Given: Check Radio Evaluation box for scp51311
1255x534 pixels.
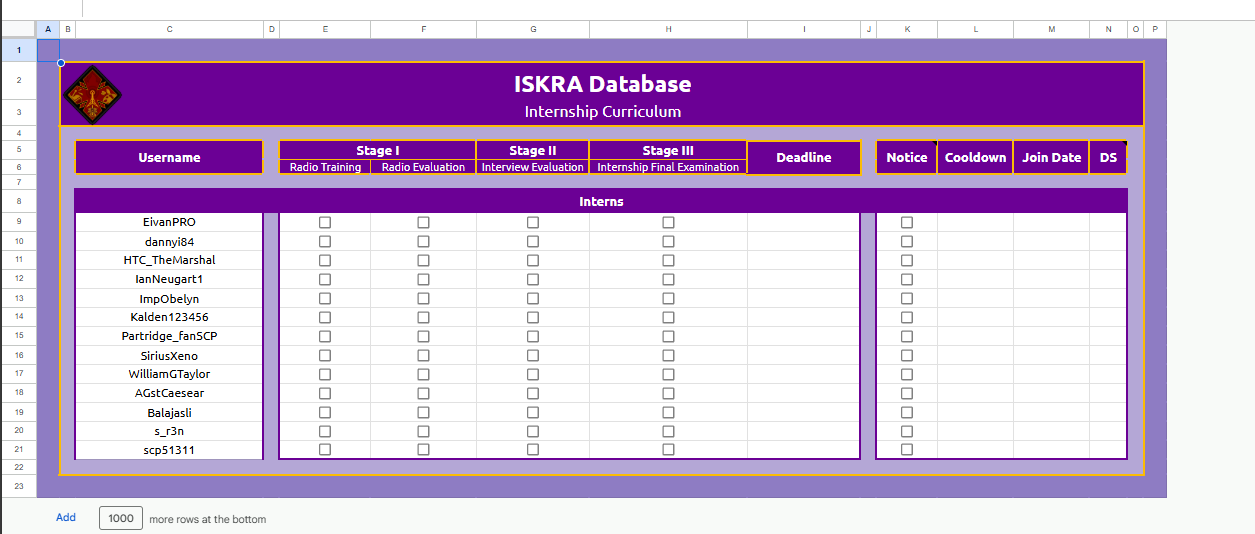Looking at the screenshot, I should pos(423,450).
